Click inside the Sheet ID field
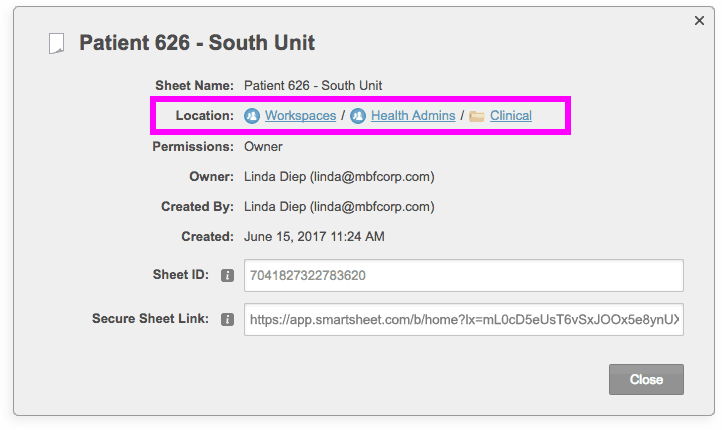This screenshot has height=430, width=722. [463, 275]
